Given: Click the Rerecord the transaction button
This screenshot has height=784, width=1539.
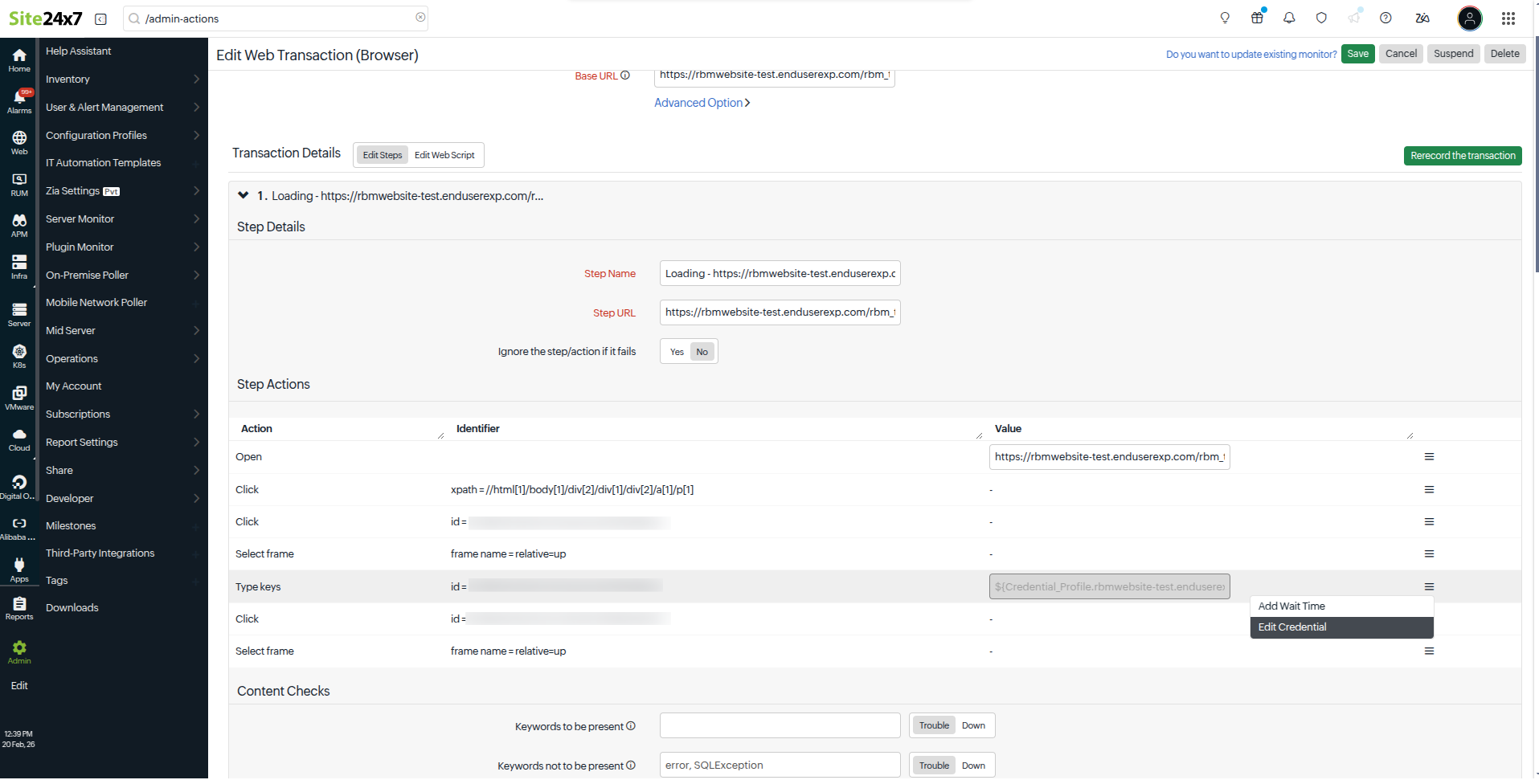Looking at the screenshot, I should 1462,155.
